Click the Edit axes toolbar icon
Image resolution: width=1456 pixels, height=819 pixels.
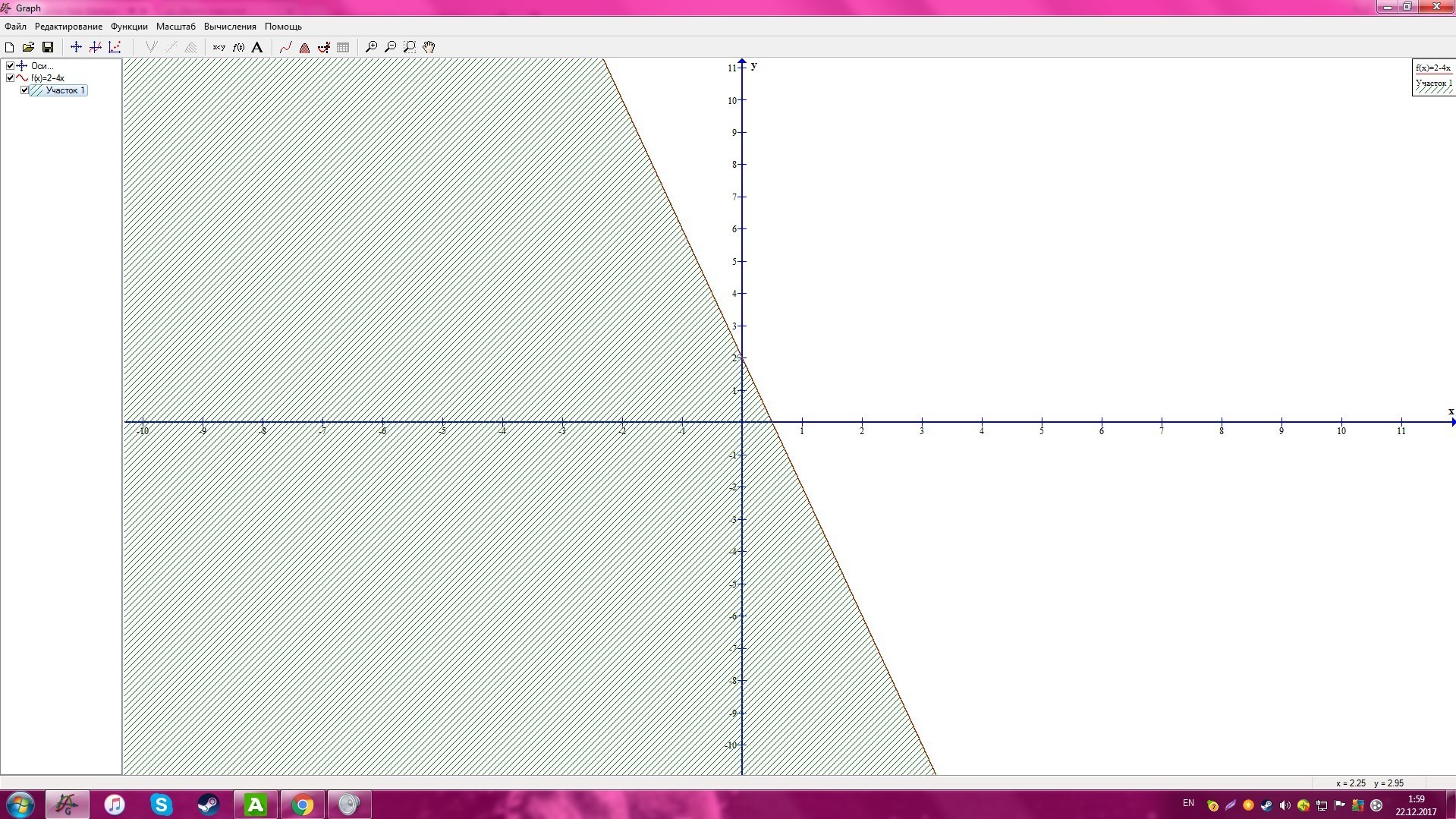(76, 47)
